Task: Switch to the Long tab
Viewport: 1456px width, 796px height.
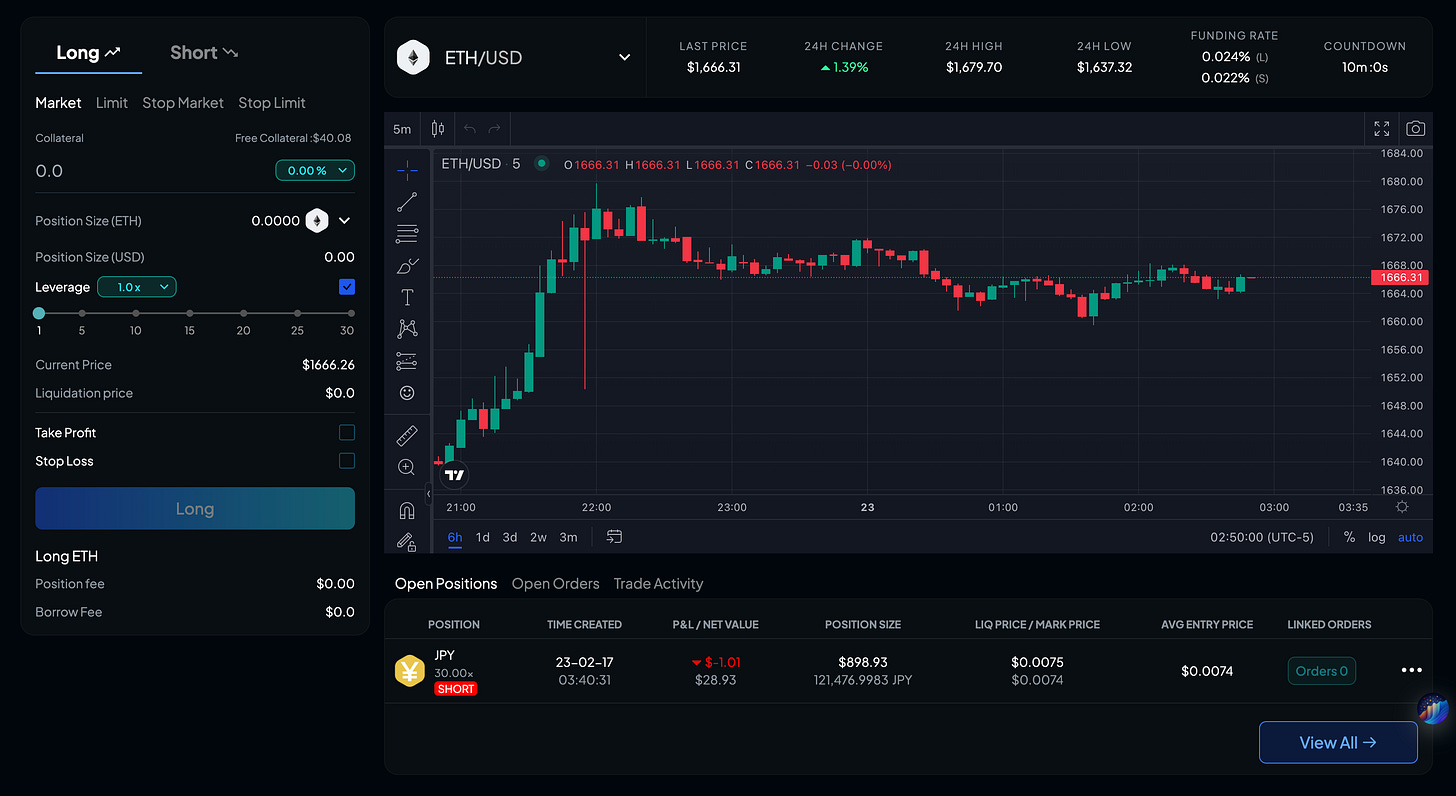Action: (88, 53)
